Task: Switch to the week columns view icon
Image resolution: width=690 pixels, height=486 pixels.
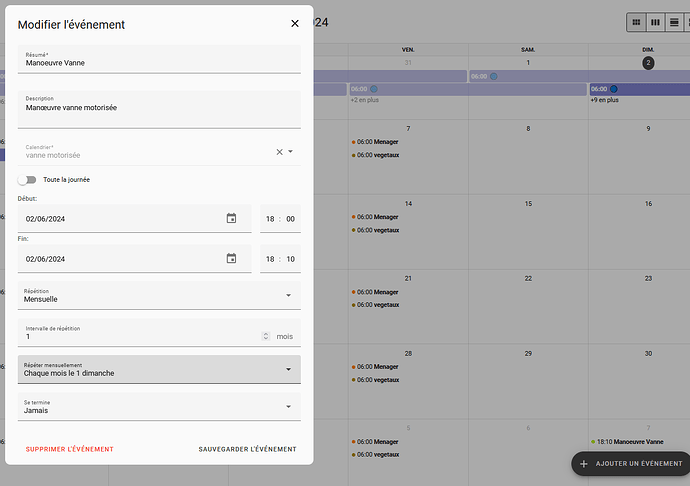Action: [x=655, y=22]
